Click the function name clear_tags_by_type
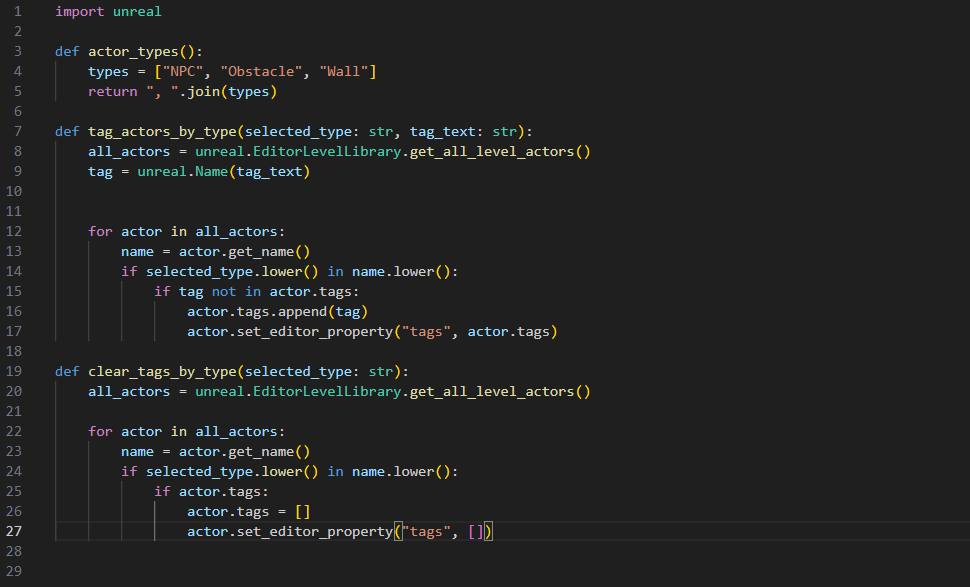The width and height of the screenshot is (970, 587). tap(162, 372)
